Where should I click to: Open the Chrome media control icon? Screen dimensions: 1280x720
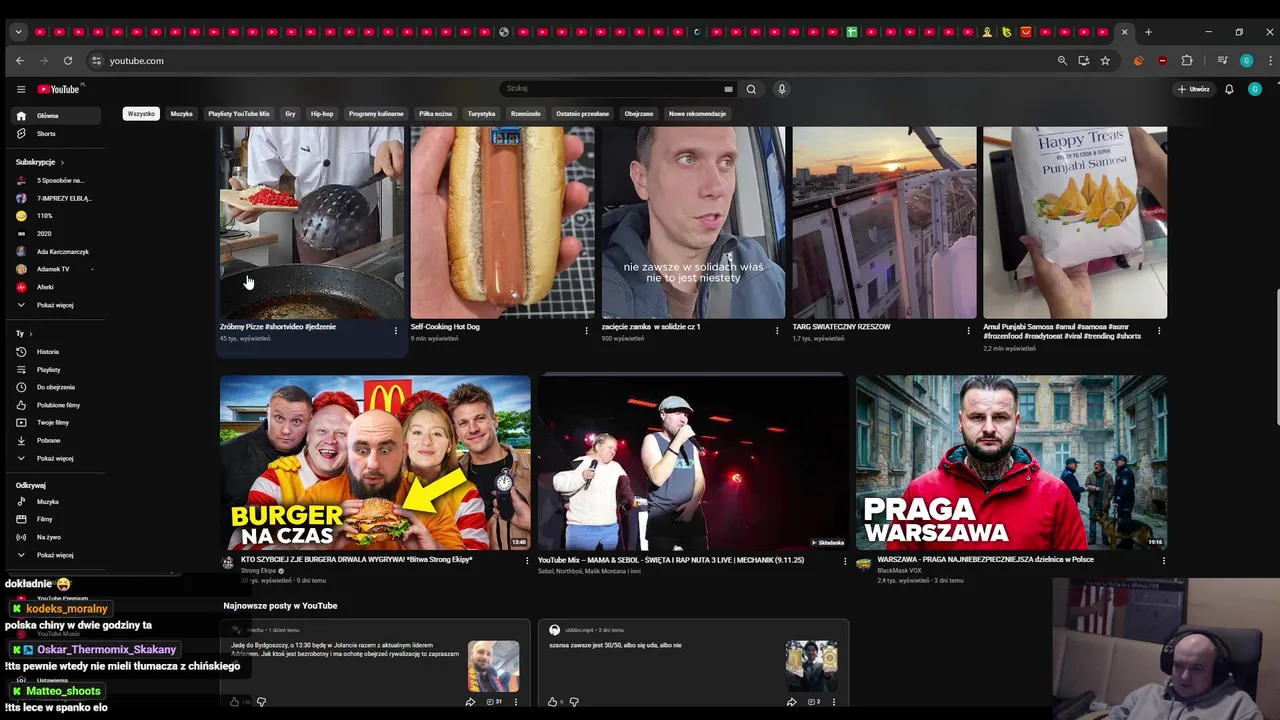click(x=1222, y=61)
